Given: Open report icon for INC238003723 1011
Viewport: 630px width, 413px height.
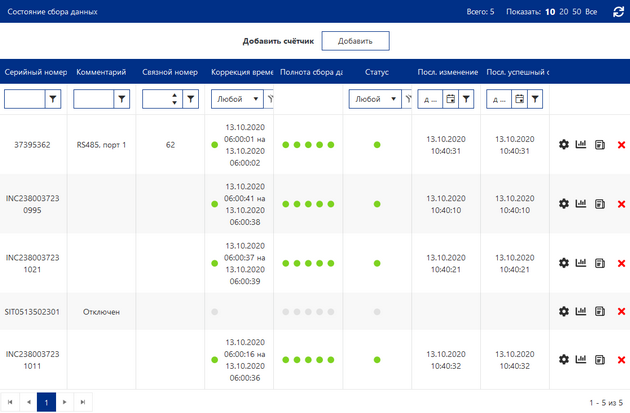Looking at the screenshot, I should (x=600, y=360).
